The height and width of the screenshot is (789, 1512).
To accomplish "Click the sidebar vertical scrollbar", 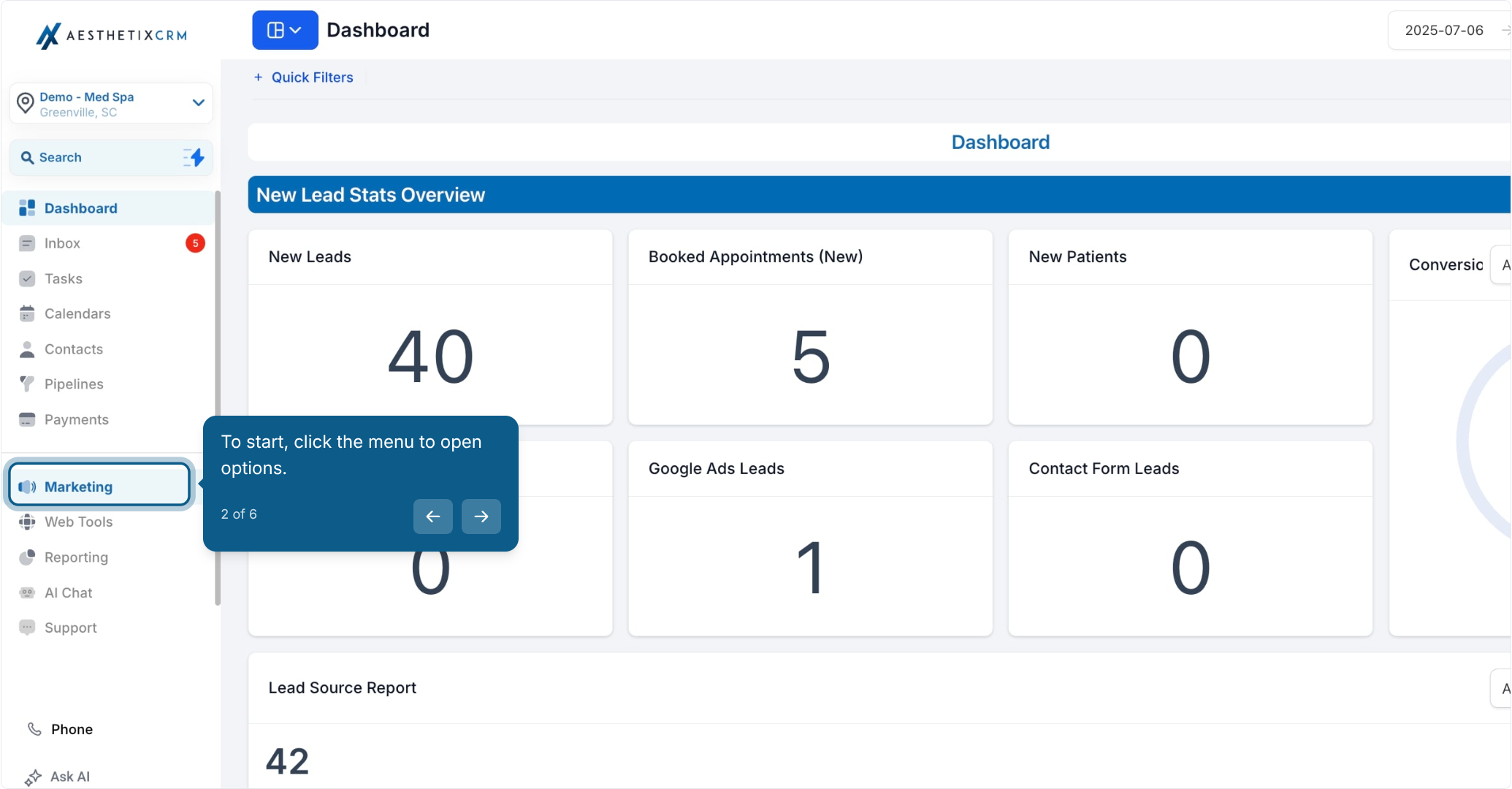I will [x=218, y=398].
